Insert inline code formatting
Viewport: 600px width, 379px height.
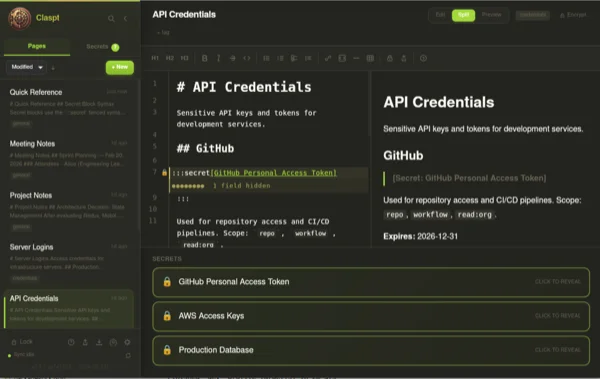tap(247, 58)
